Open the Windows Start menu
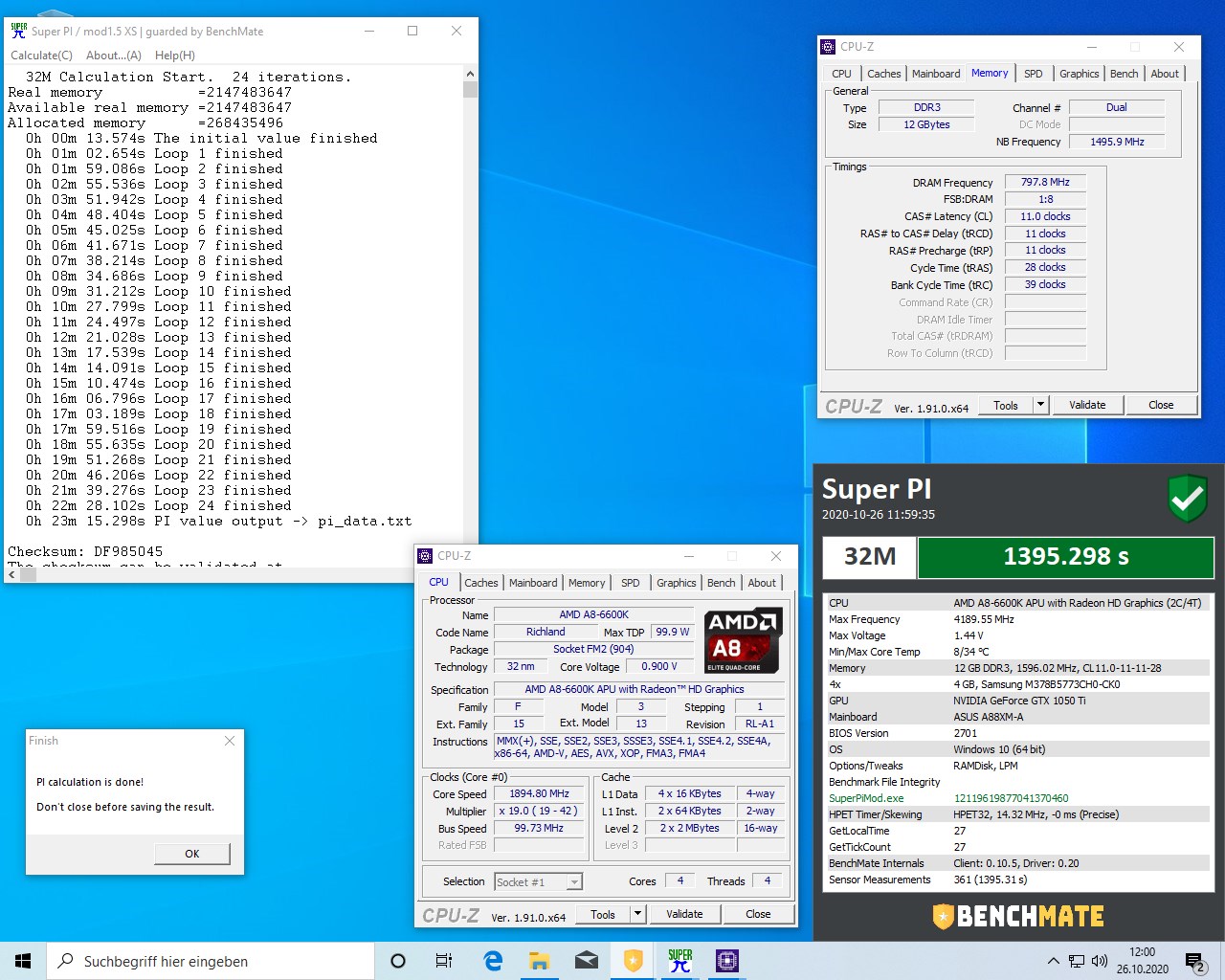The height and width of the screenshot is (980, 1225). point(23,961)
